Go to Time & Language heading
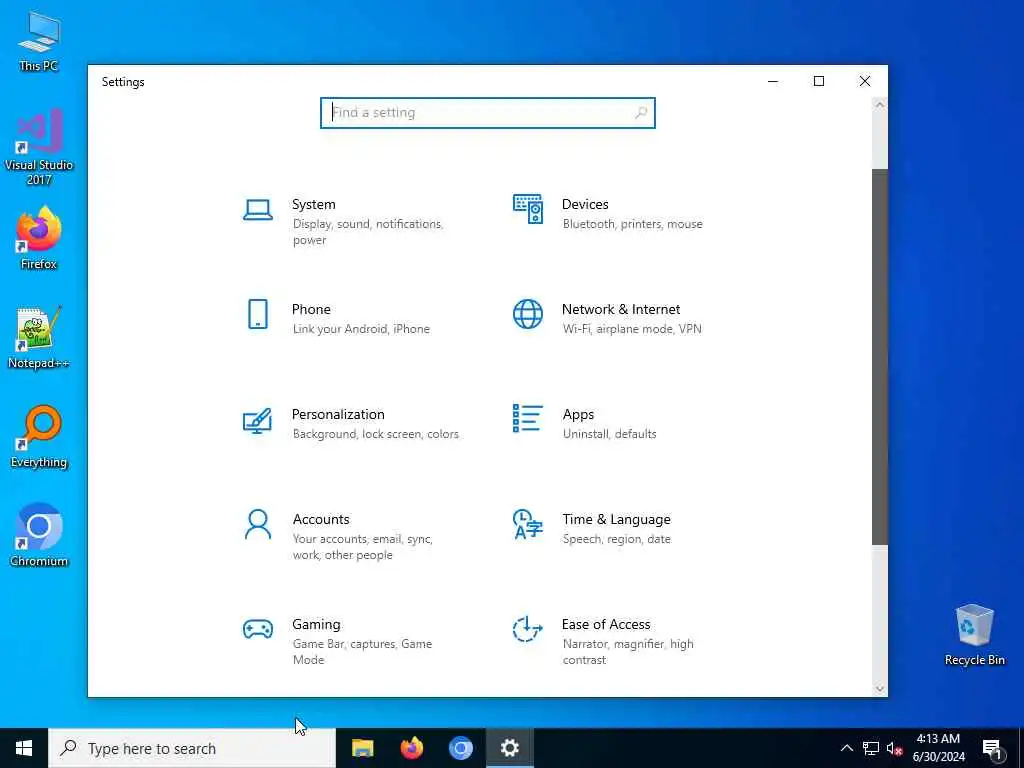Viewport: 1024px width, 768px height. click(x=616, y=520)
